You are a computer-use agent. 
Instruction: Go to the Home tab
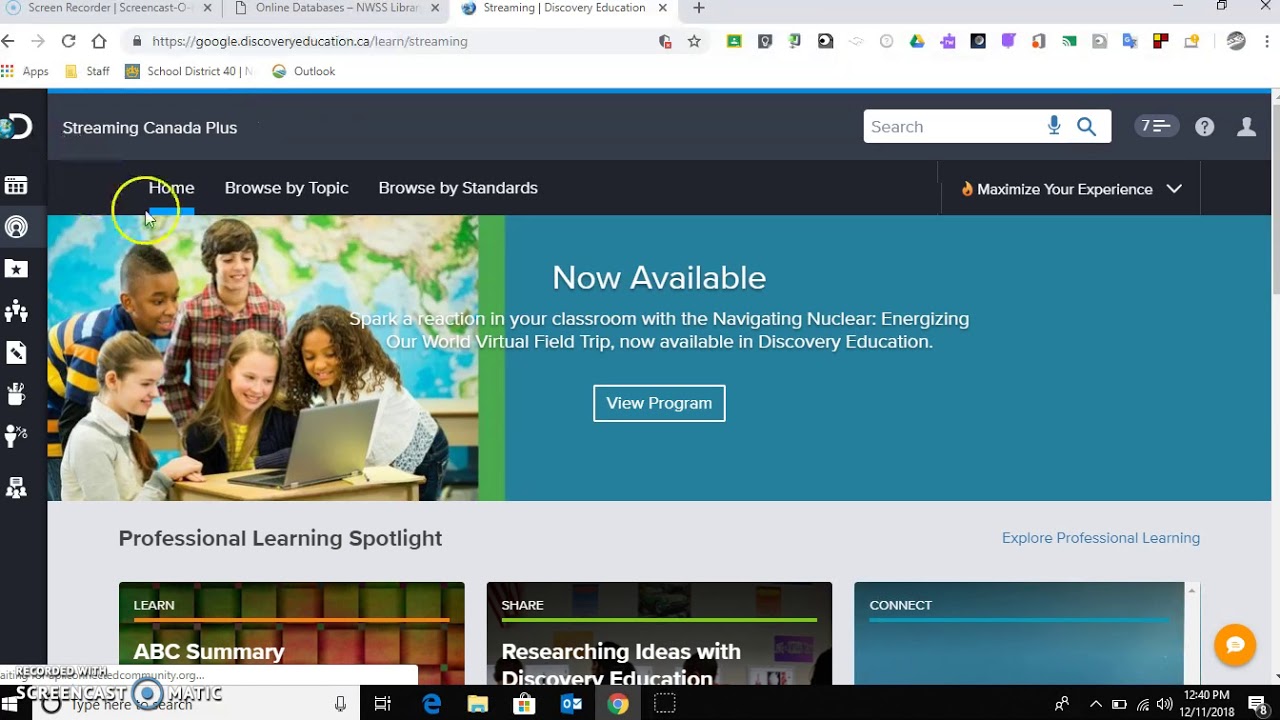pyautogui.click(x=171, y=188)
